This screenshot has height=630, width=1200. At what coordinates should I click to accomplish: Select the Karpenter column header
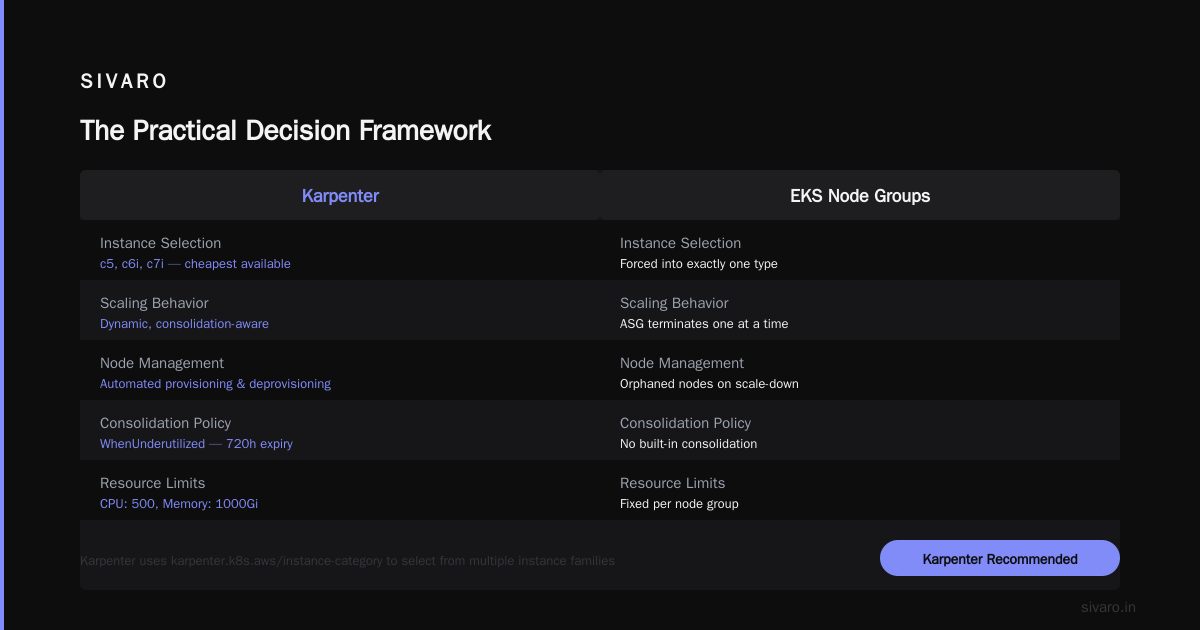click(340, 195)
